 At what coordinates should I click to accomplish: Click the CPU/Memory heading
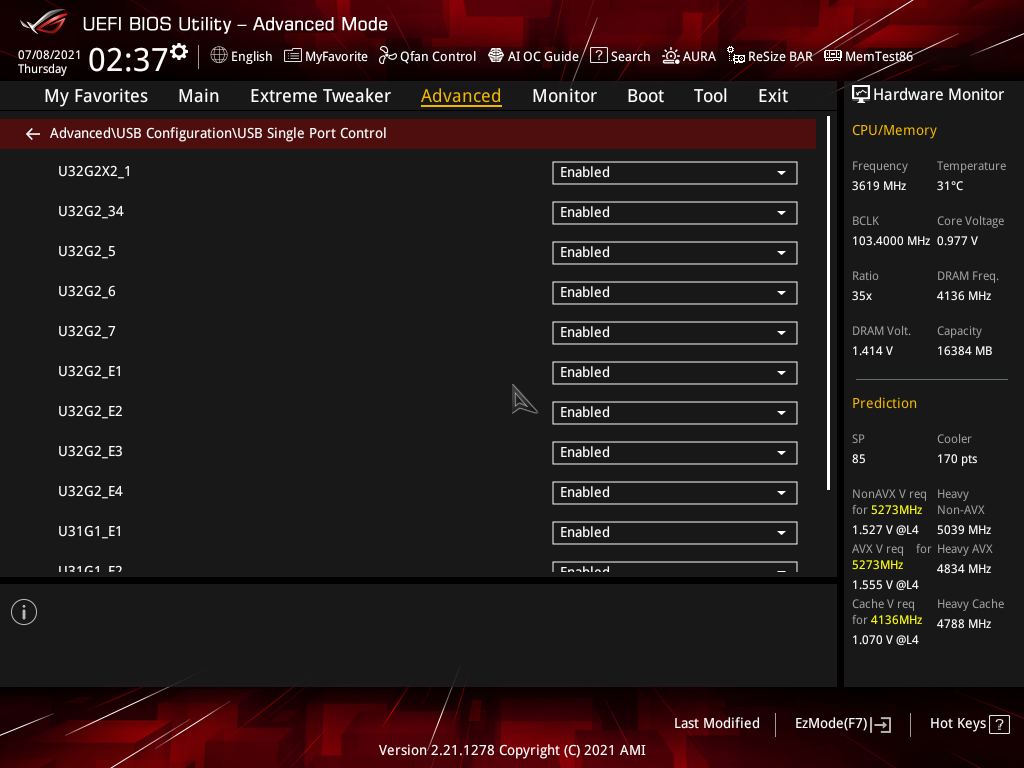pos(894,131)
